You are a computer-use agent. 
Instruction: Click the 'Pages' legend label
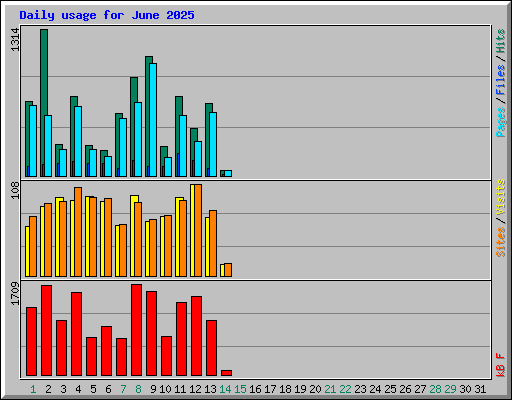click(x=501, y=122)
